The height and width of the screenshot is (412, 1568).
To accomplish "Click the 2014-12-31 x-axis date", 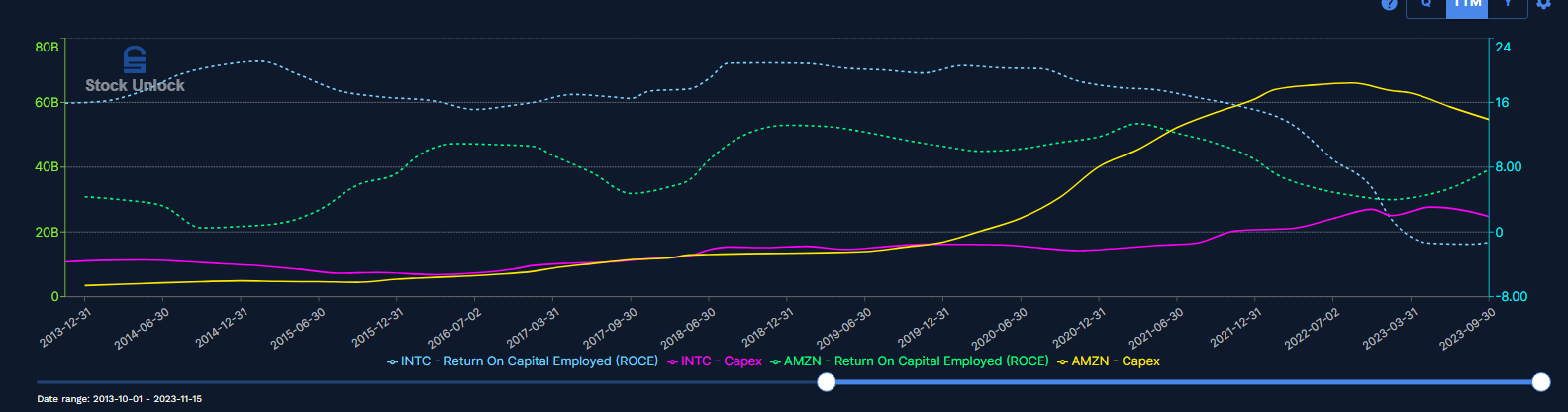I will point(221,327).
